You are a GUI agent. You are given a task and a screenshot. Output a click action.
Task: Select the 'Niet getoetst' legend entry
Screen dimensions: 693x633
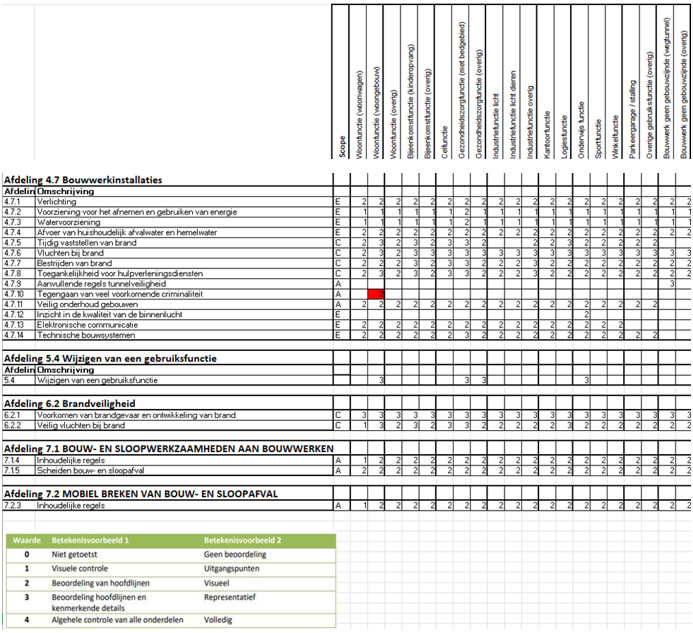click(x=78, y=553)
